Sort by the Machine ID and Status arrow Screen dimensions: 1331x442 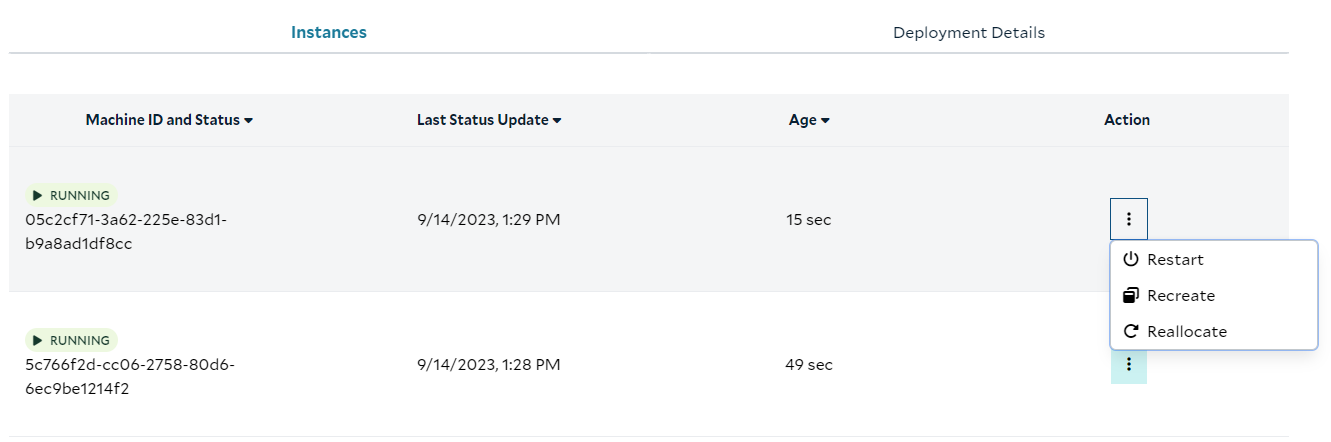point(249,121)
